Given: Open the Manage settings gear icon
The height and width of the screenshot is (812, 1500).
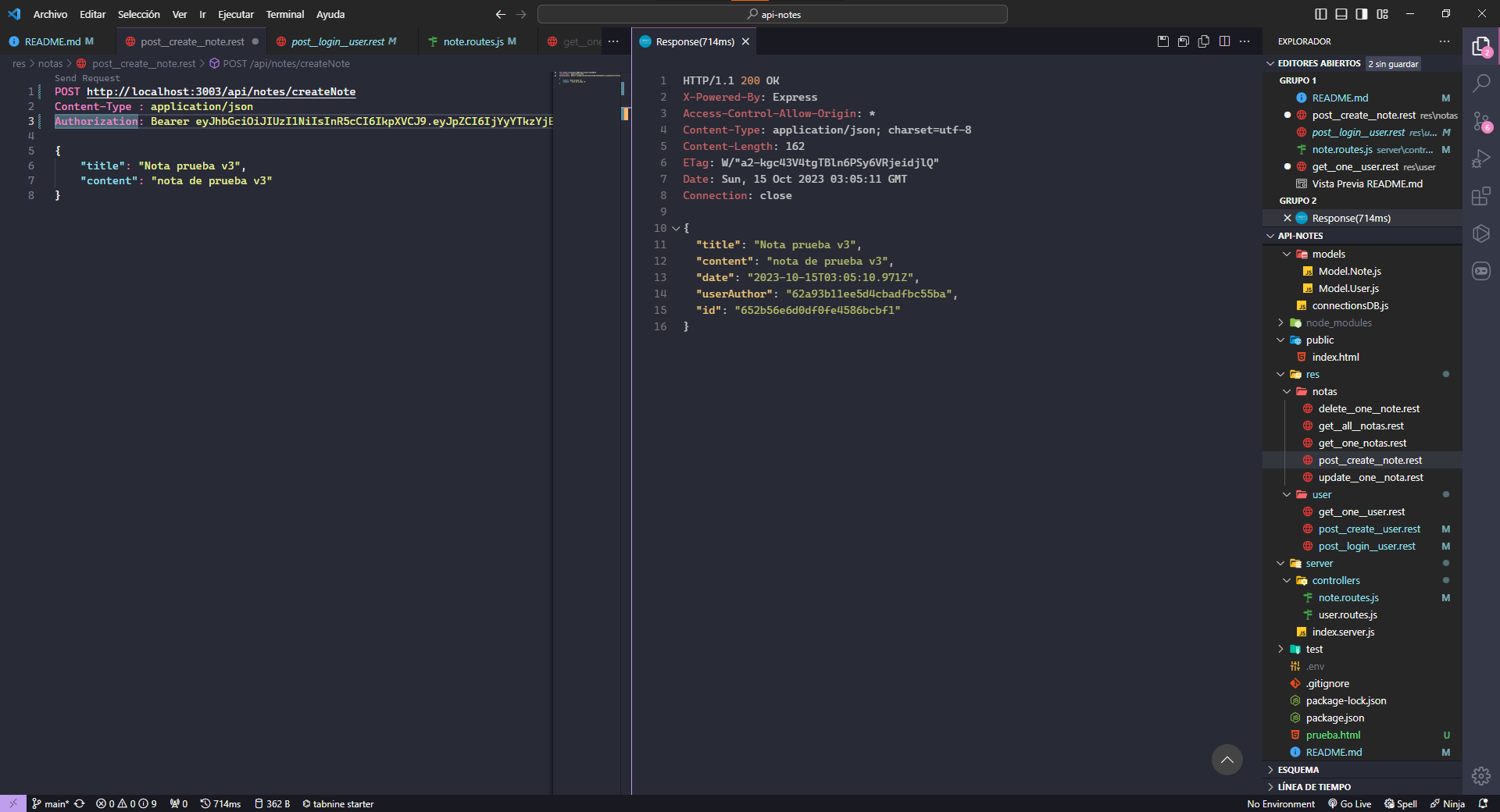Looking at the screenshot, I should (x=1480, y=775).
